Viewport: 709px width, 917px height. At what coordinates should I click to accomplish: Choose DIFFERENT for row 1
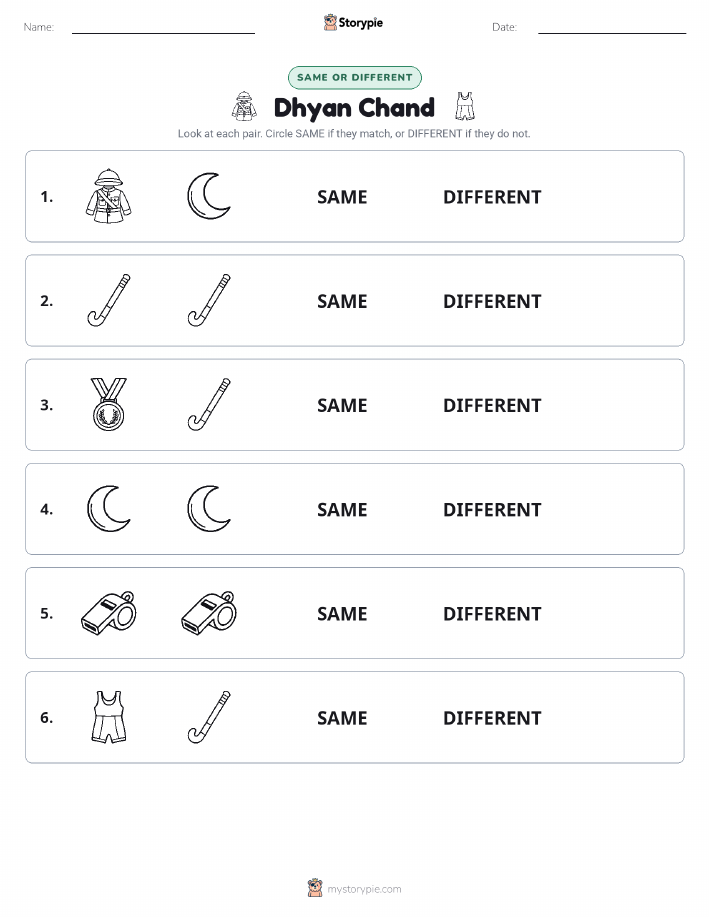coord(492,197)
